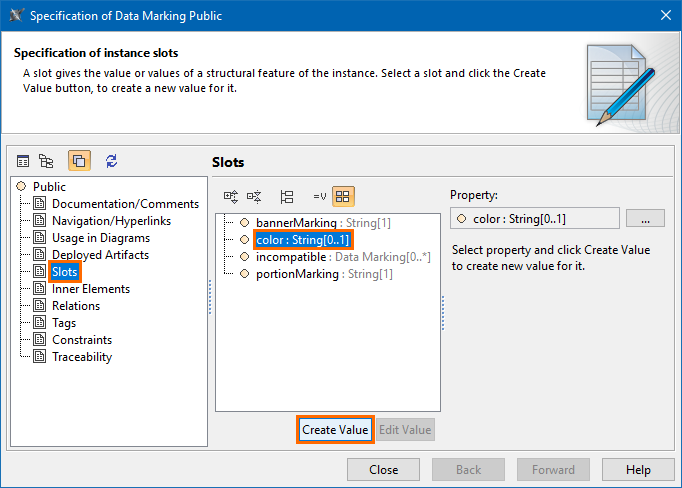Click the circle icon beside incompatible

tap(244, 257)
